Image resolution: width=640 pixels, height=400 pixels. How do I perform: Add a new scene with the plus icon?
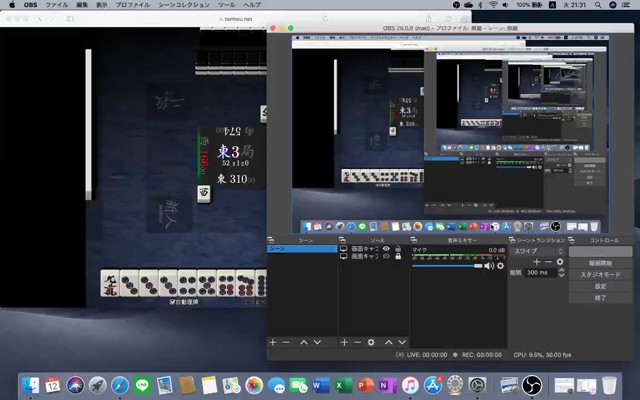pos(273,342)
